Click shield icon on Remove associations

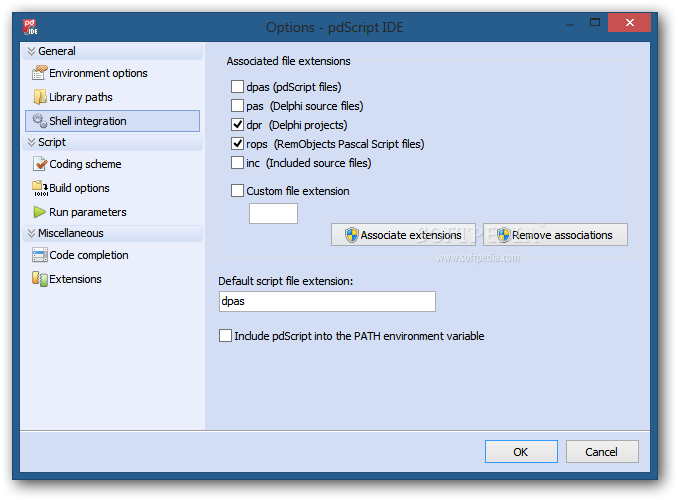click(503, 235)
